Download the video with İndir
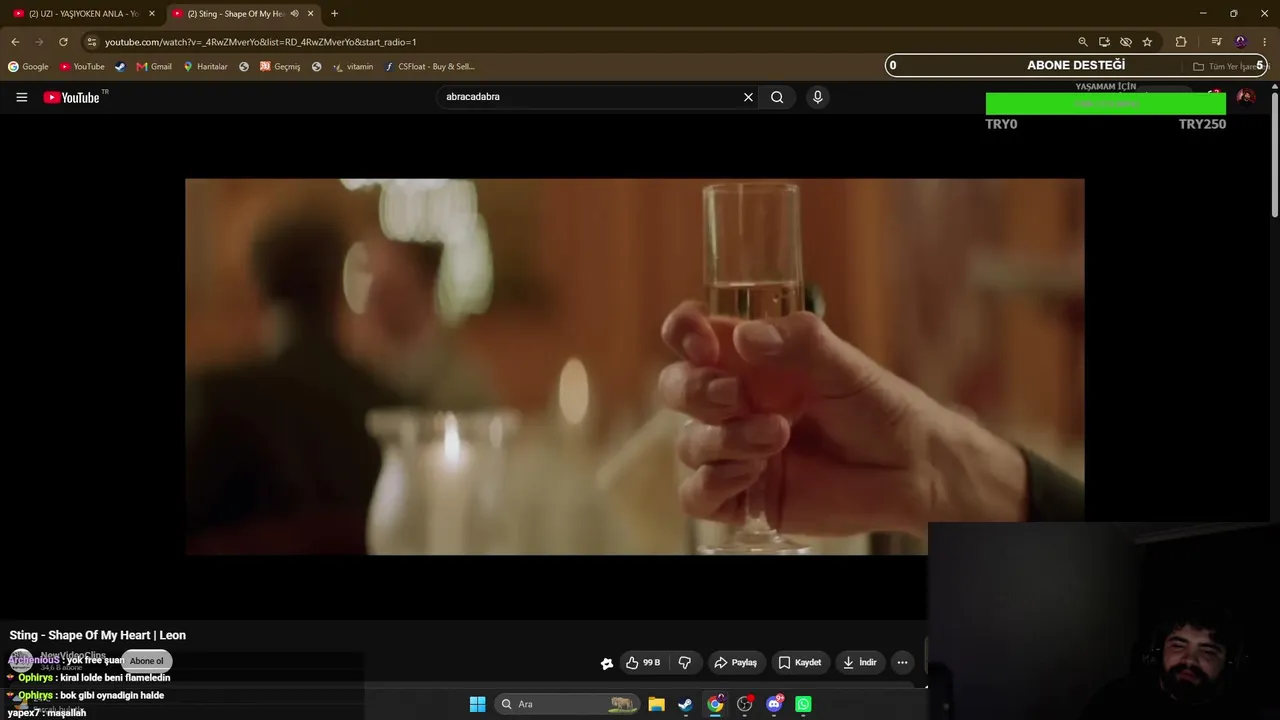Viewport: 1280px width, 720px height. 859,662
